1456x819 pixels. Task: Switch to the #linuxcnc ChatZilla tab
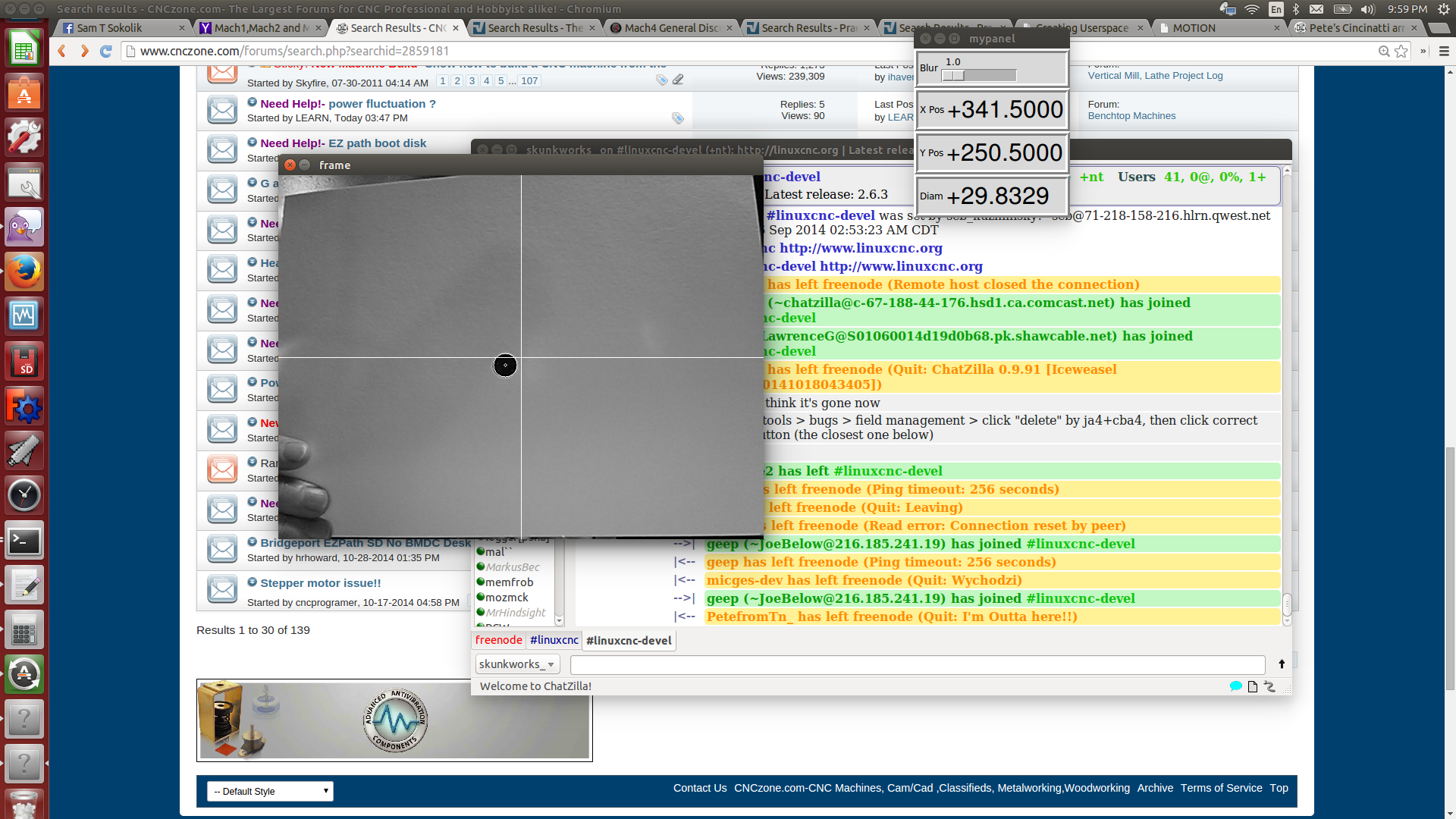554,640
